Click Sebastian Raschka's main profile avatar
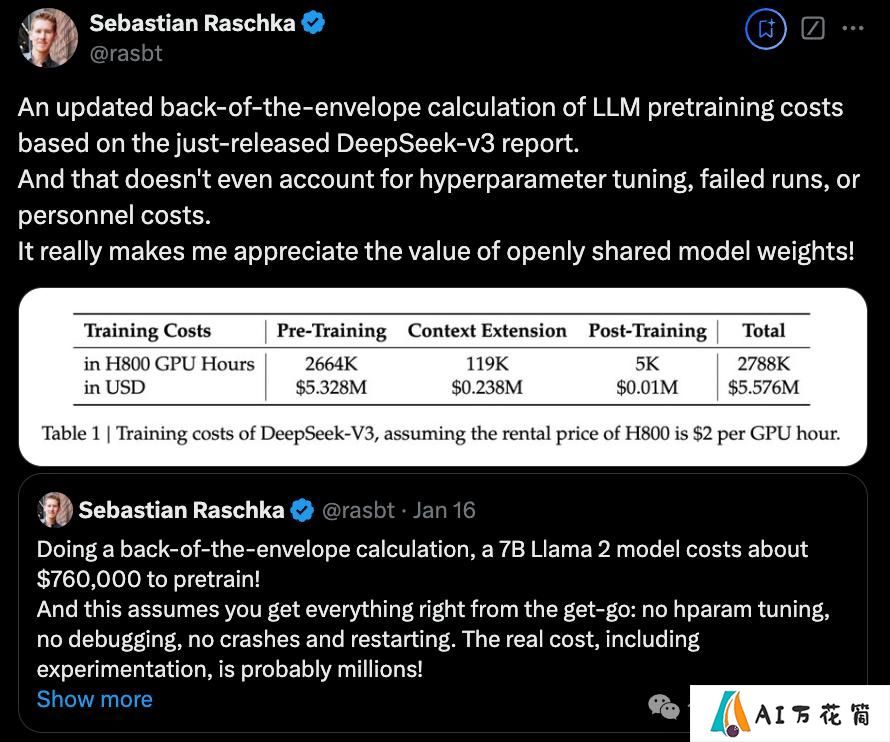This screenshot has width=890, height=742. [x=48, y=38]
